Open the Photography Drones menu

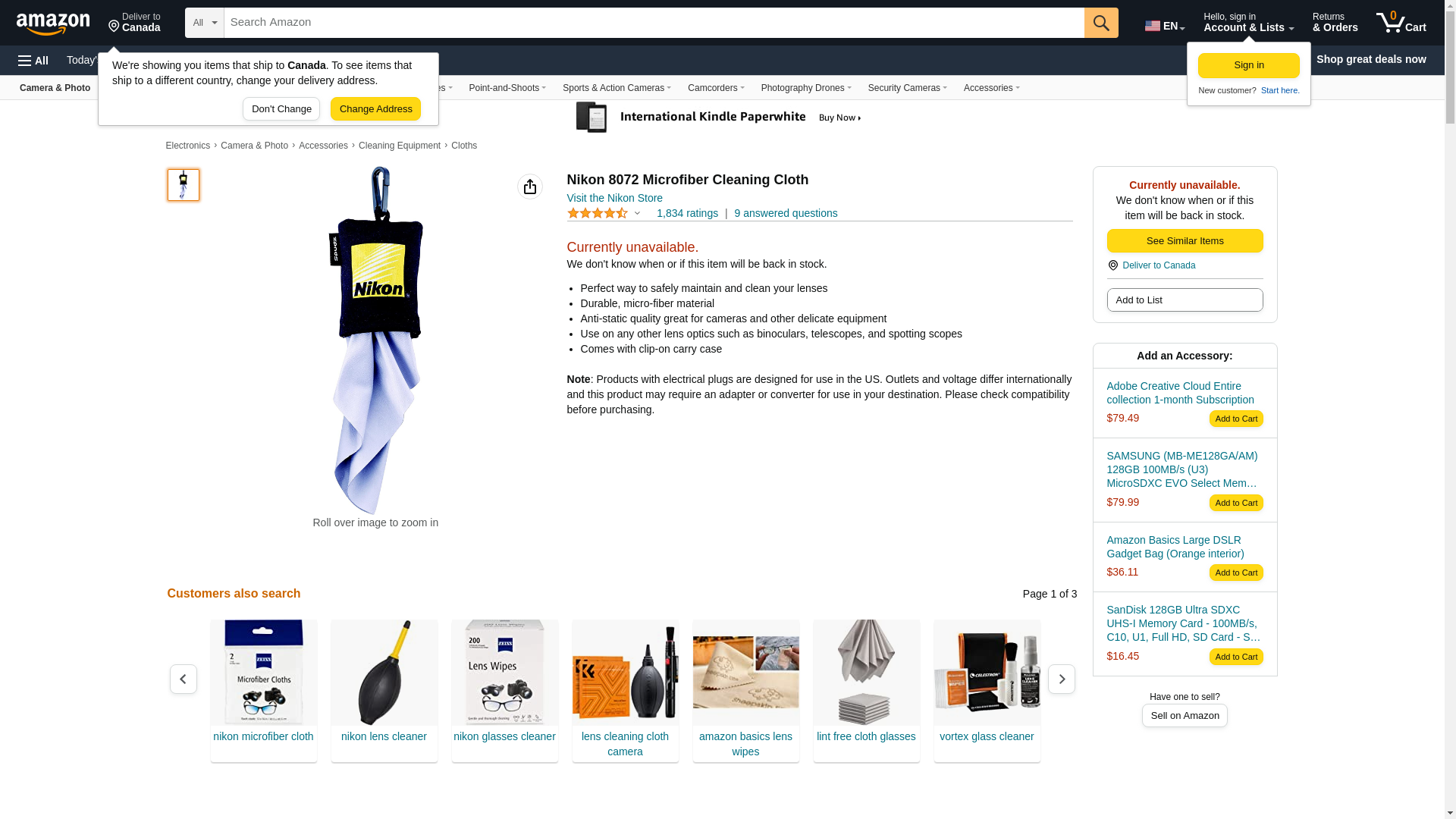(806, 88)
